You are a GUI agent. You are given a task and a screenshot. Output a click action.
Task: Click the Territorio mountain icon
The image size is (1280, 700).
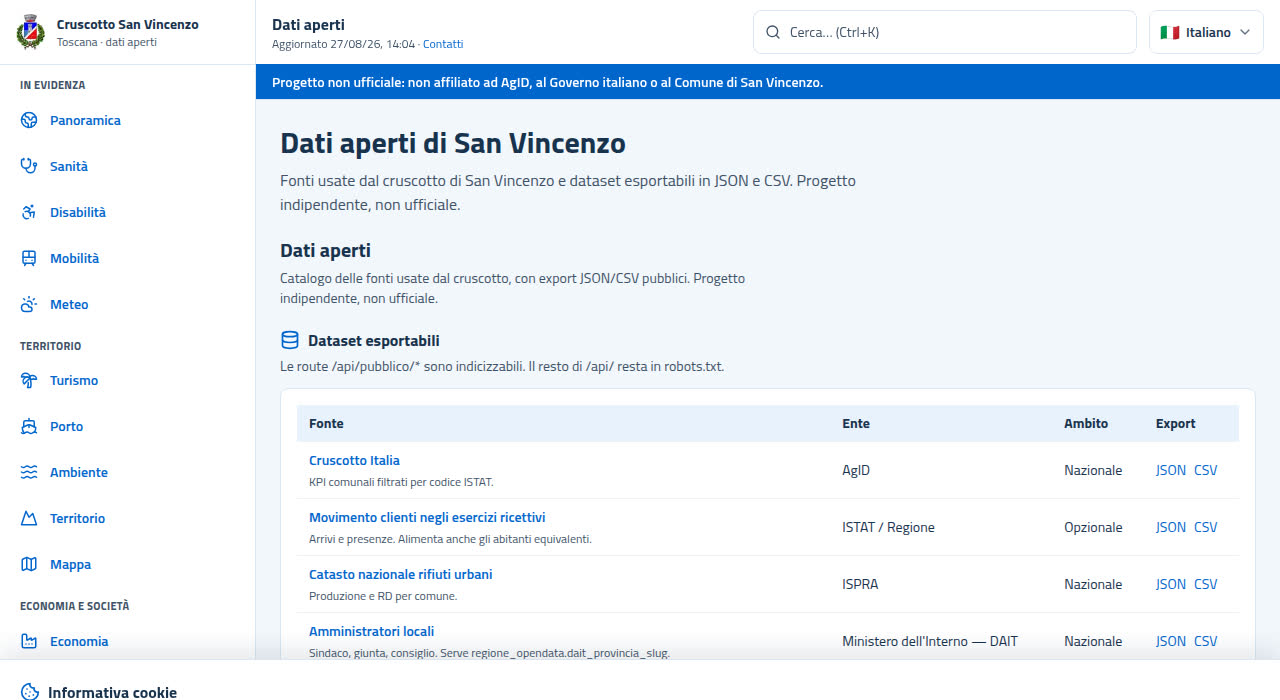[x=29, y=518]
